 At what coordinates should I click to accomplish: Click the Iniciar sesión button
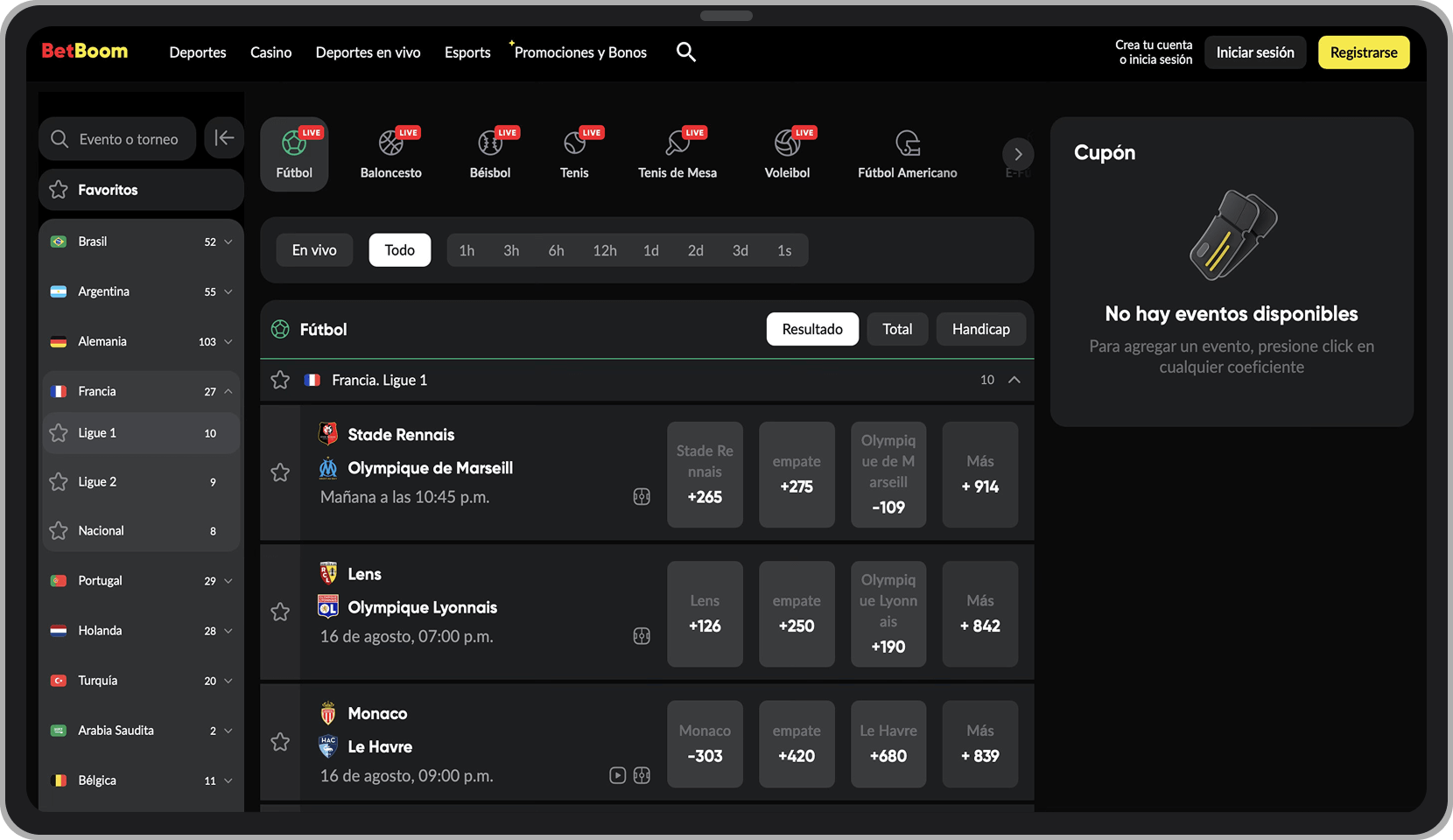1255,52
